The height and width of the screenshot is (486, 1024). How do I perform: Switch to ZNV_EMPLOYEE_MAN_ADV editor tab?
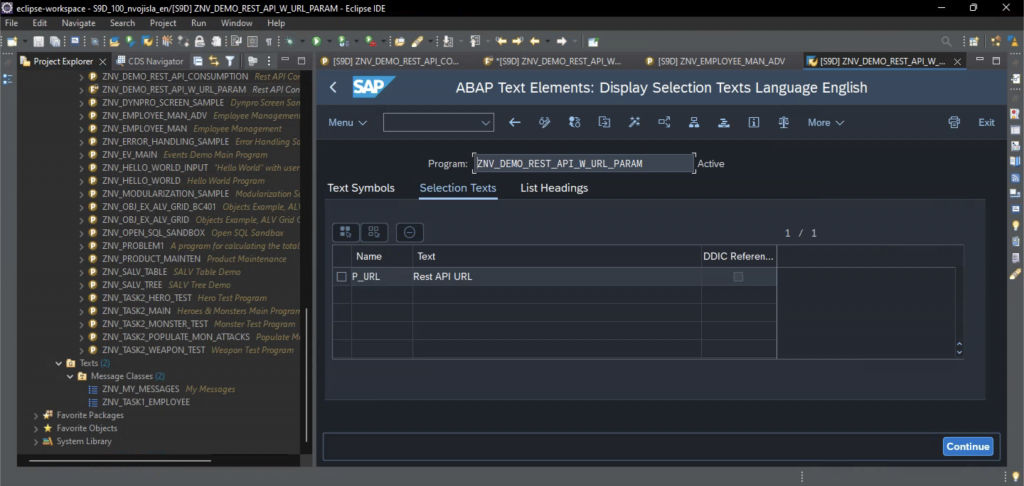tap(714, 61)
